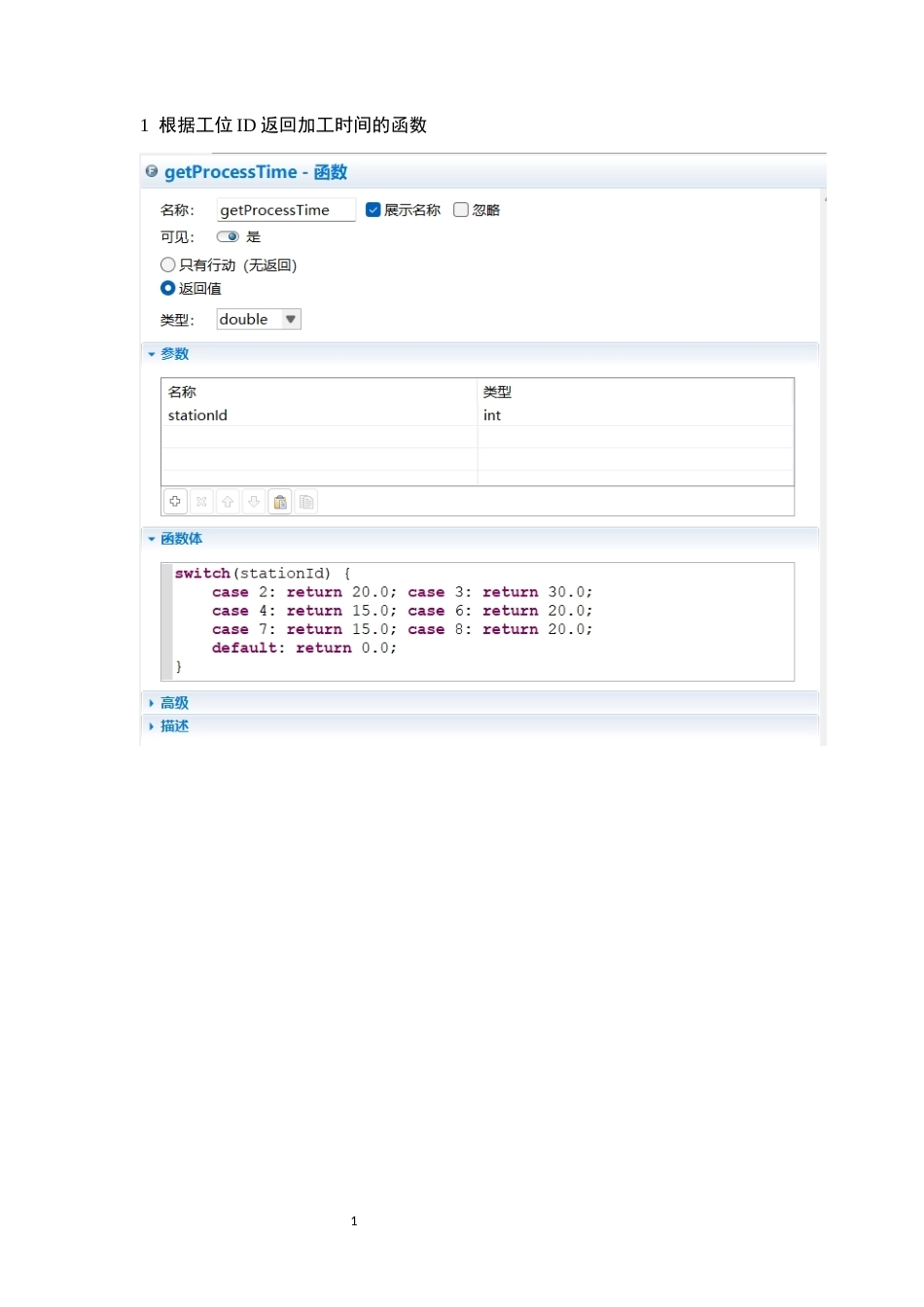Viewport: 924px width, 1307px height.
Task: Expand the 描述 section
Action: (152, 726)
